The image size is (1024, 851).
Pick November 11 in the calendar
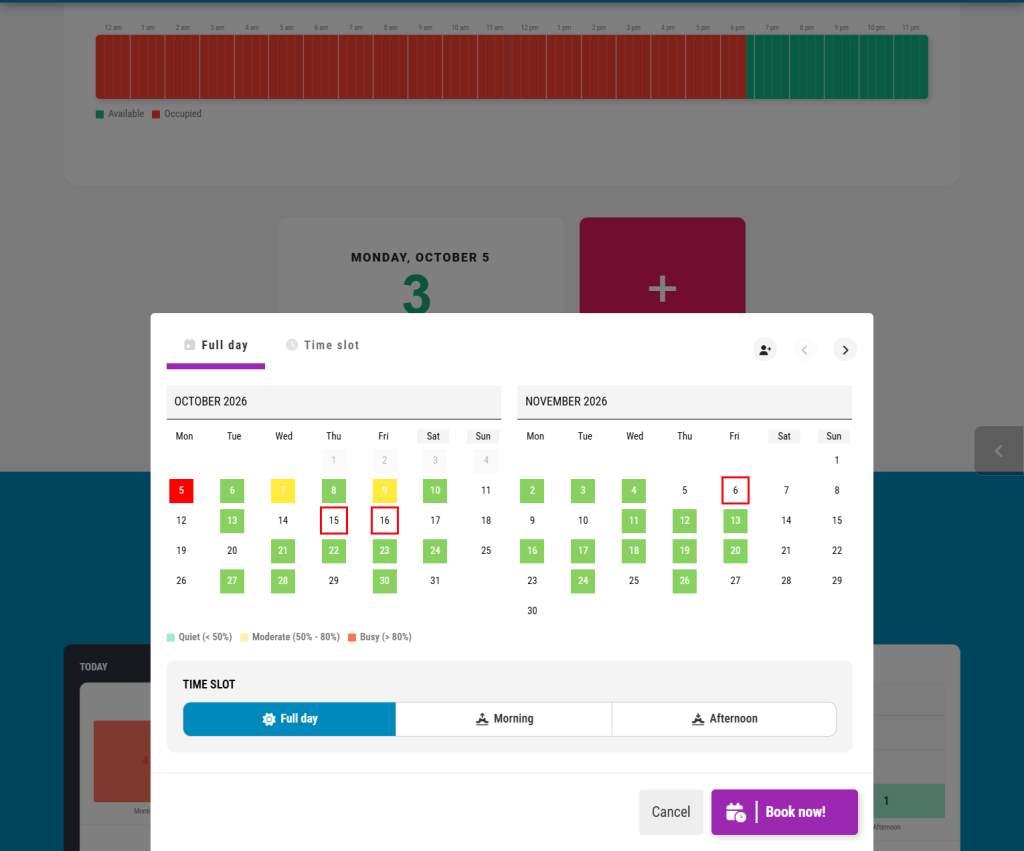tap(633, 521)
